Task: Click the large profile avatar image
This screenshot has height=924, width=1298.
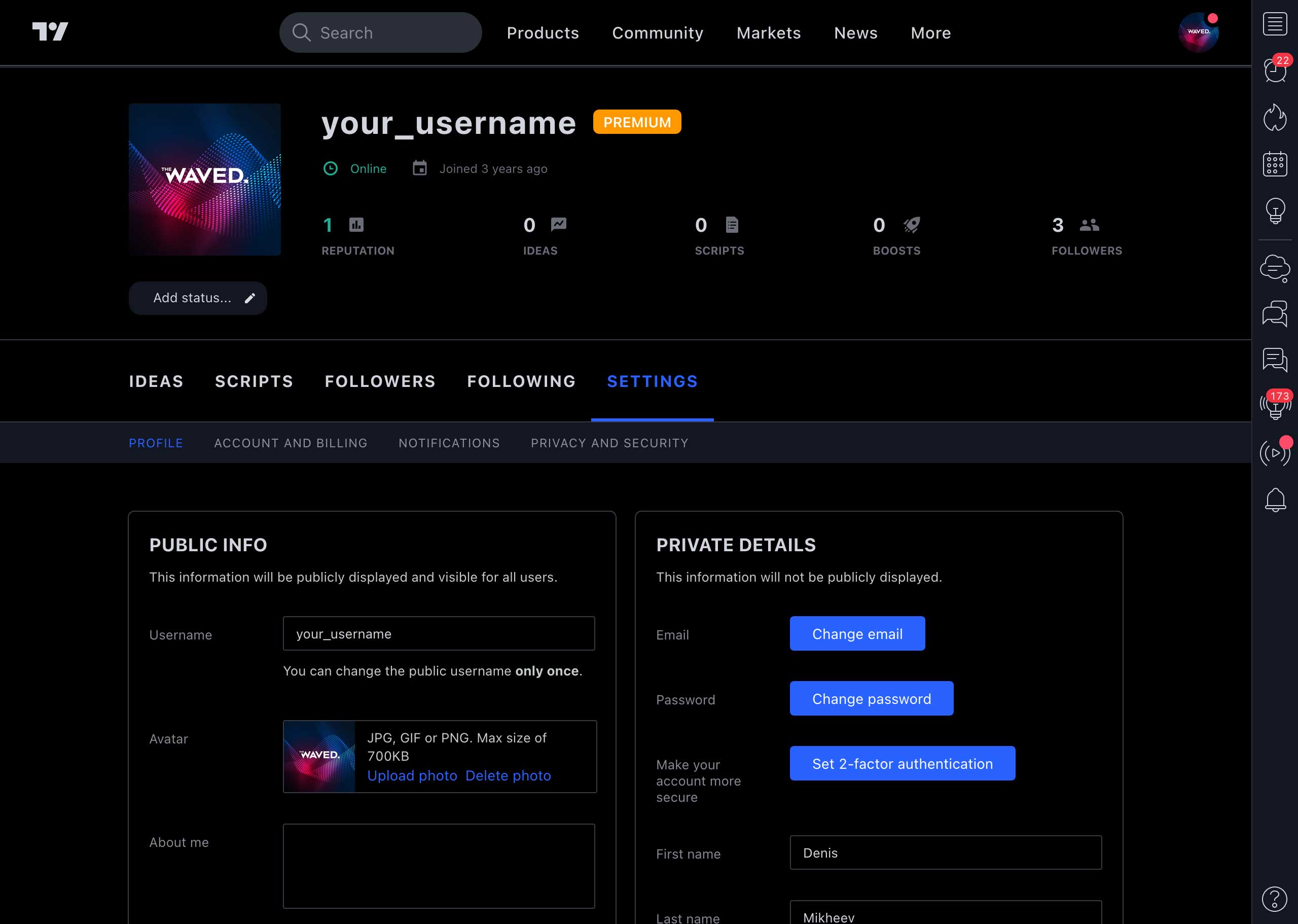Action: 205,179
